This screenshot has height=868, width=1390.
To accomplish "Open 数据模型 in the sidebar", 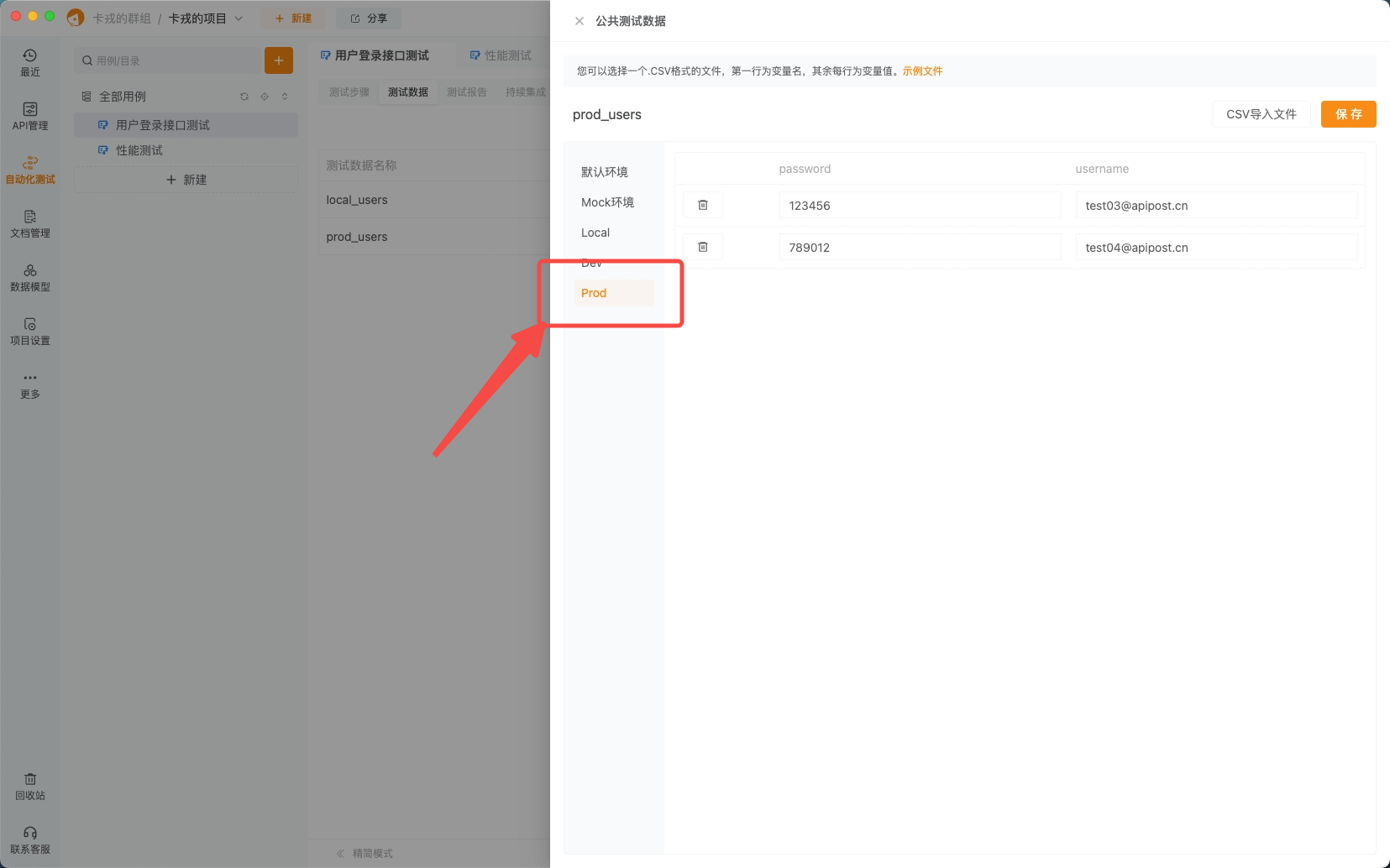I will tap(30, 278).
